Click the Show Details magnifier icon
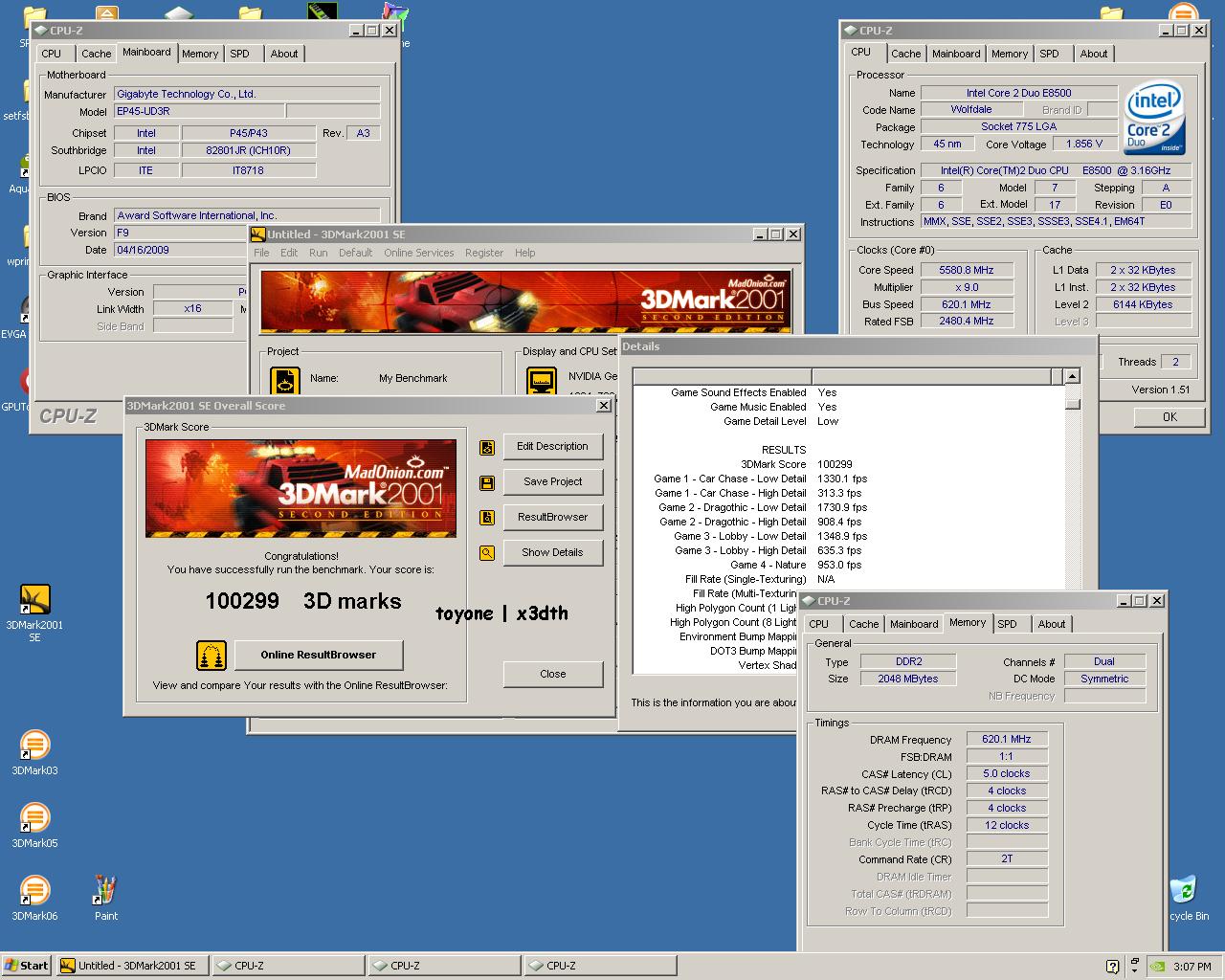The width and height of the screenshot is (1225, 980). tap(487, 553)
